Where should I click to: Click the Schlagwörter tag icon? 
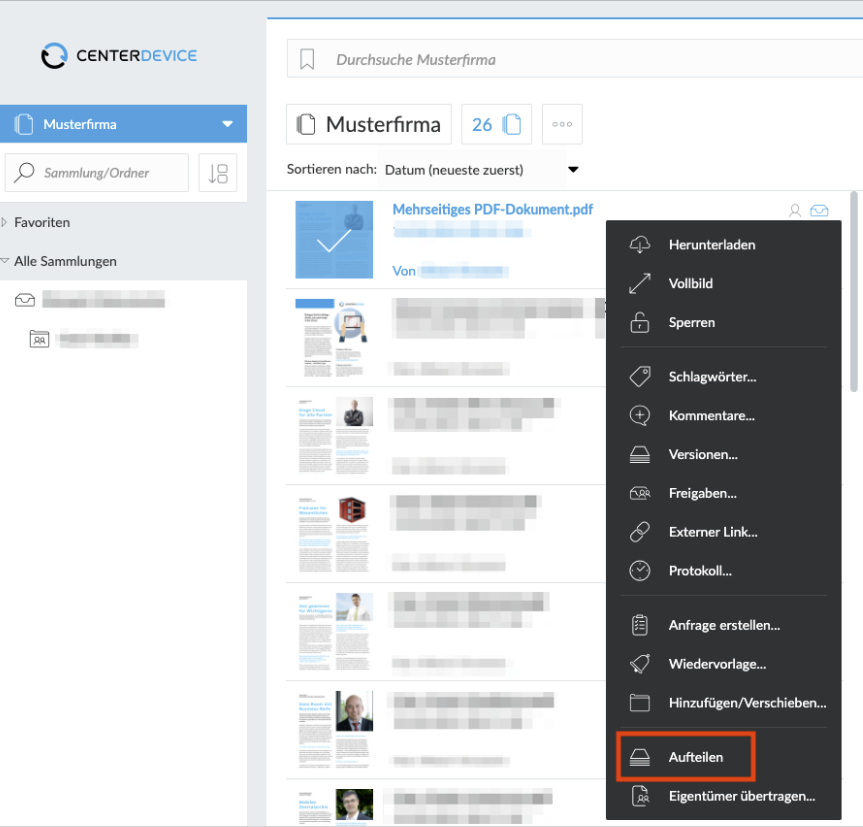(640, 377)
